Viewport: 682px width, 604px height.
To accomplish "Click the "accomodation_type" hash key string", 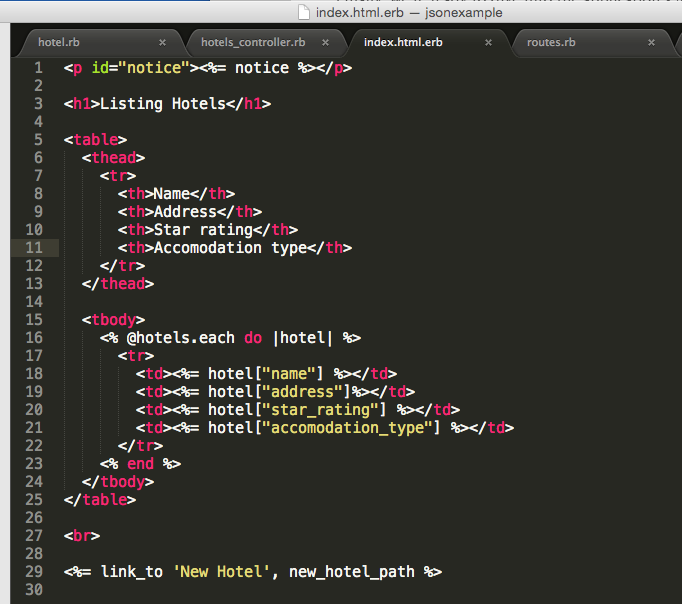I will tap(348, 428).
